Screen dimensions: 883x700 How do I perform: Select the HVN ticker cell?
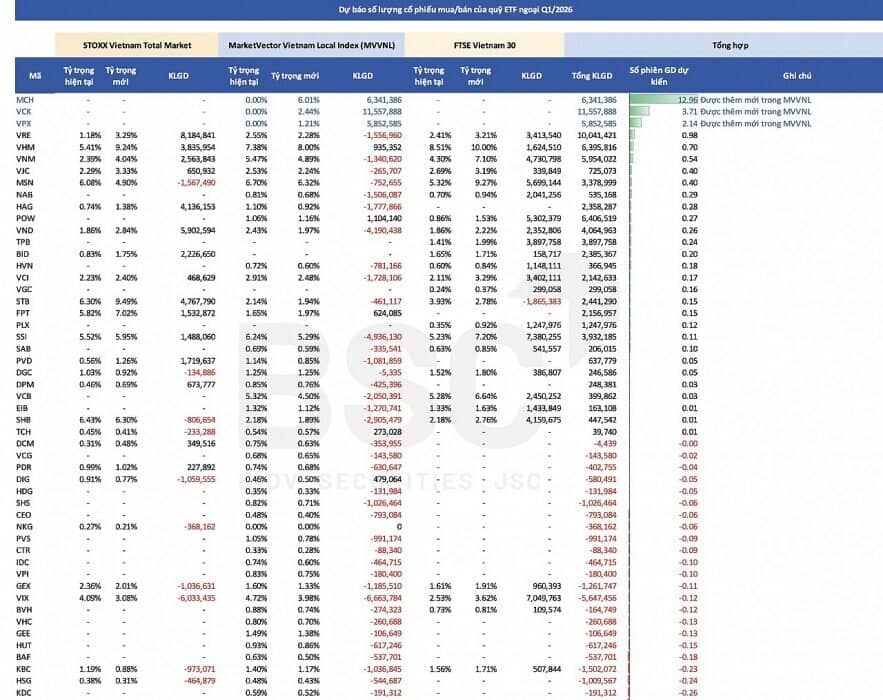coord(24,266)
